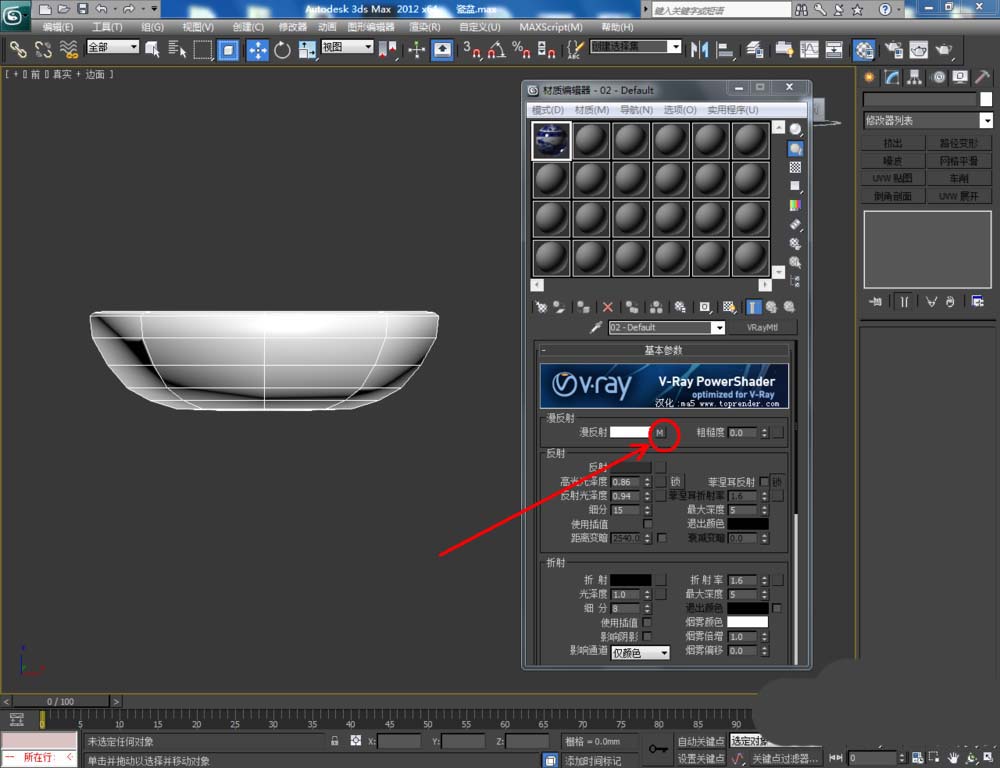Switch to the Hierarchy command panel tab

click(915, 77)
